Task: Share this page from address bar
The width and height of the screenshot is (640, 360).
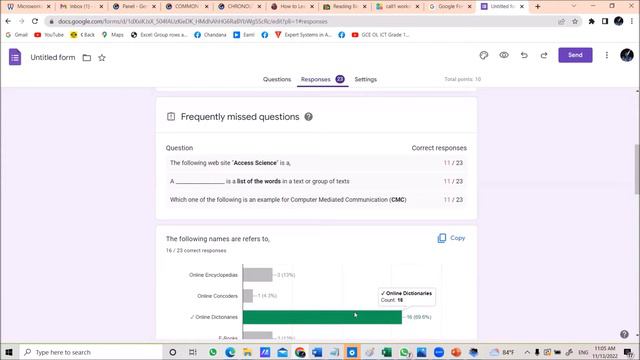Action: [x=562, y=21]
